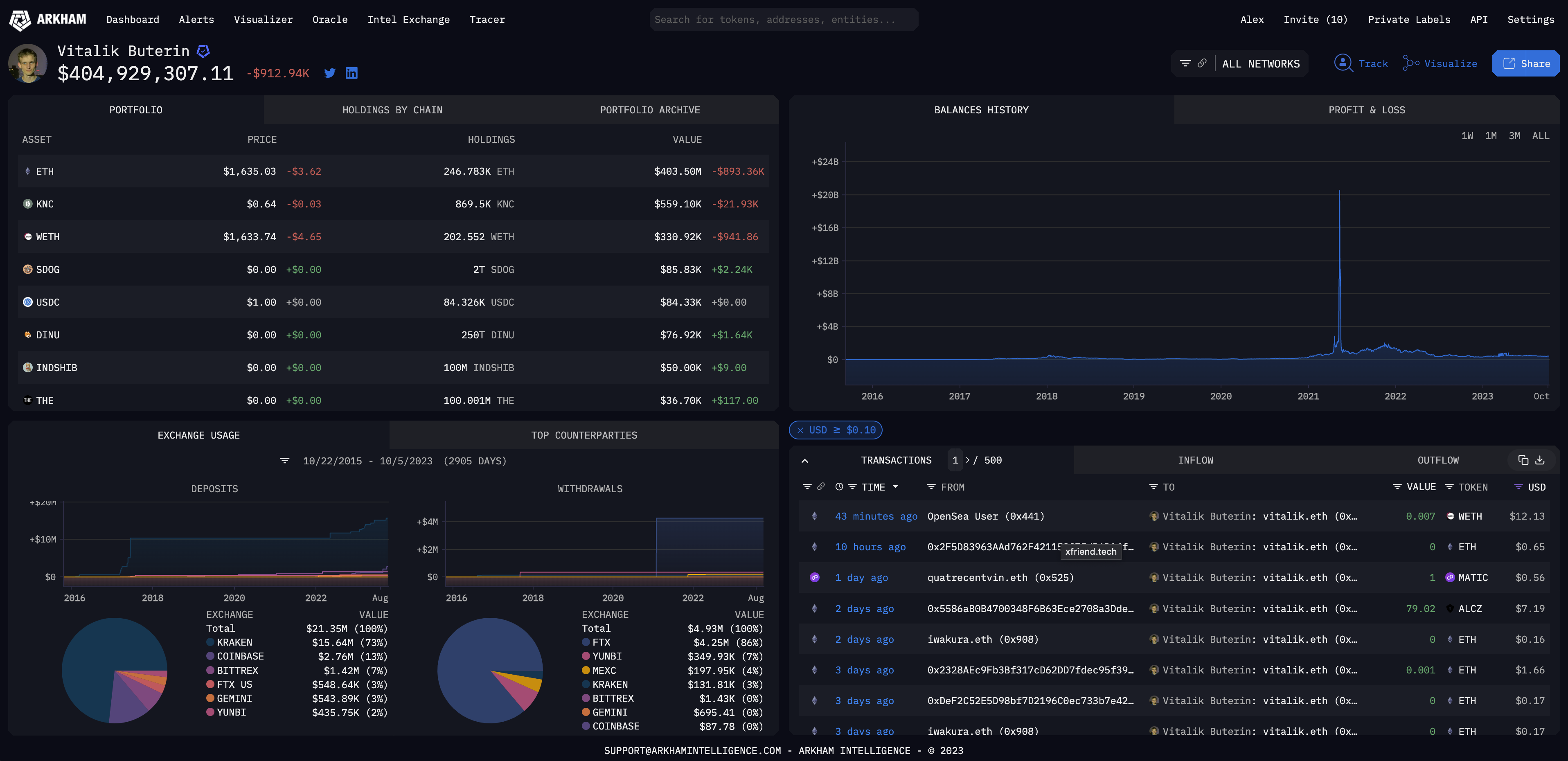Viewport: 1568px width, 761px height.
Task: Click Vitalik Buterin's profile avatar
Action: pyautogui.click(x=28, y=63)
